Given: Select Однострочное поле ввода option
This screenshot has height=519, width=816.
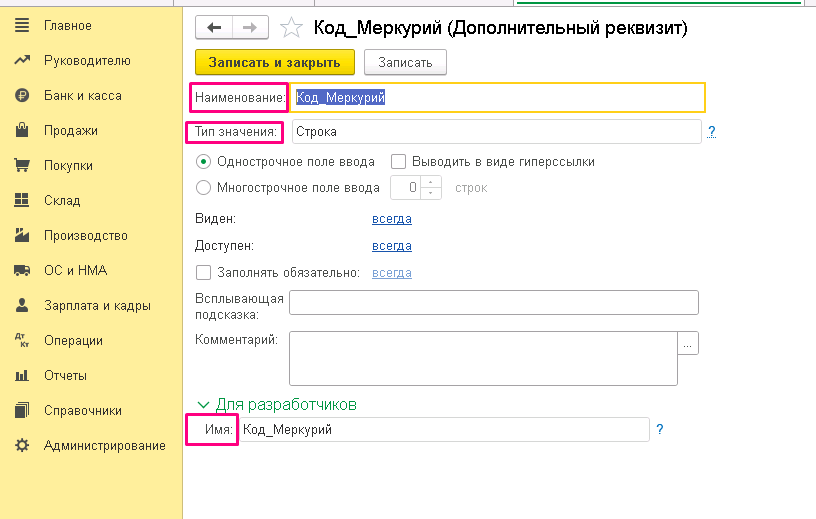Looking at the screenshot, I should pos(203,162).
